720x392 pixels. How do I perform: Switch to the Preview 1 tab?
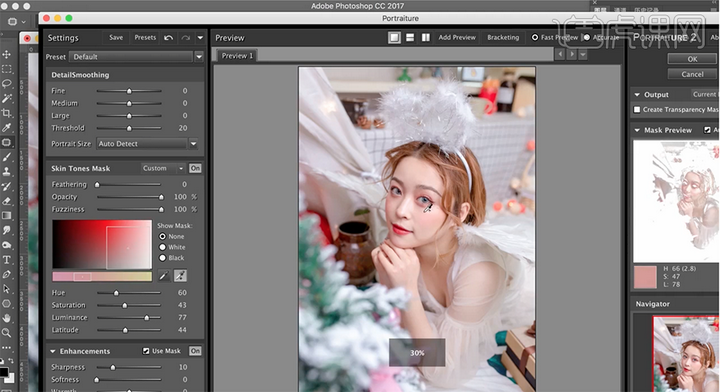tap(237, 56)
